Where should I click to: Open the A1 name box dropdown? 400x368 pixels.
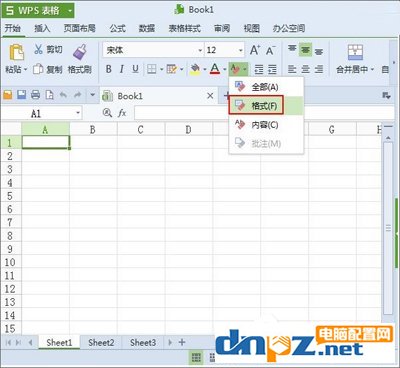(x=78, y=113)
